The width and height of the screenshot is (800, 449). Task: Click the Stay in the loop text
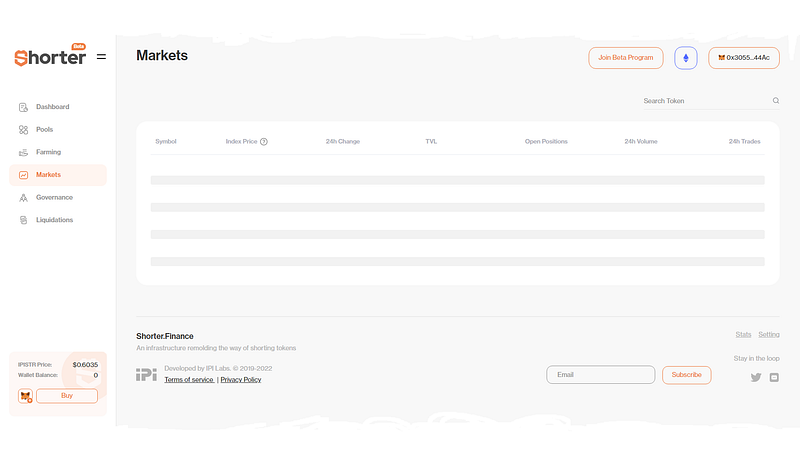[x=757, y=358]
